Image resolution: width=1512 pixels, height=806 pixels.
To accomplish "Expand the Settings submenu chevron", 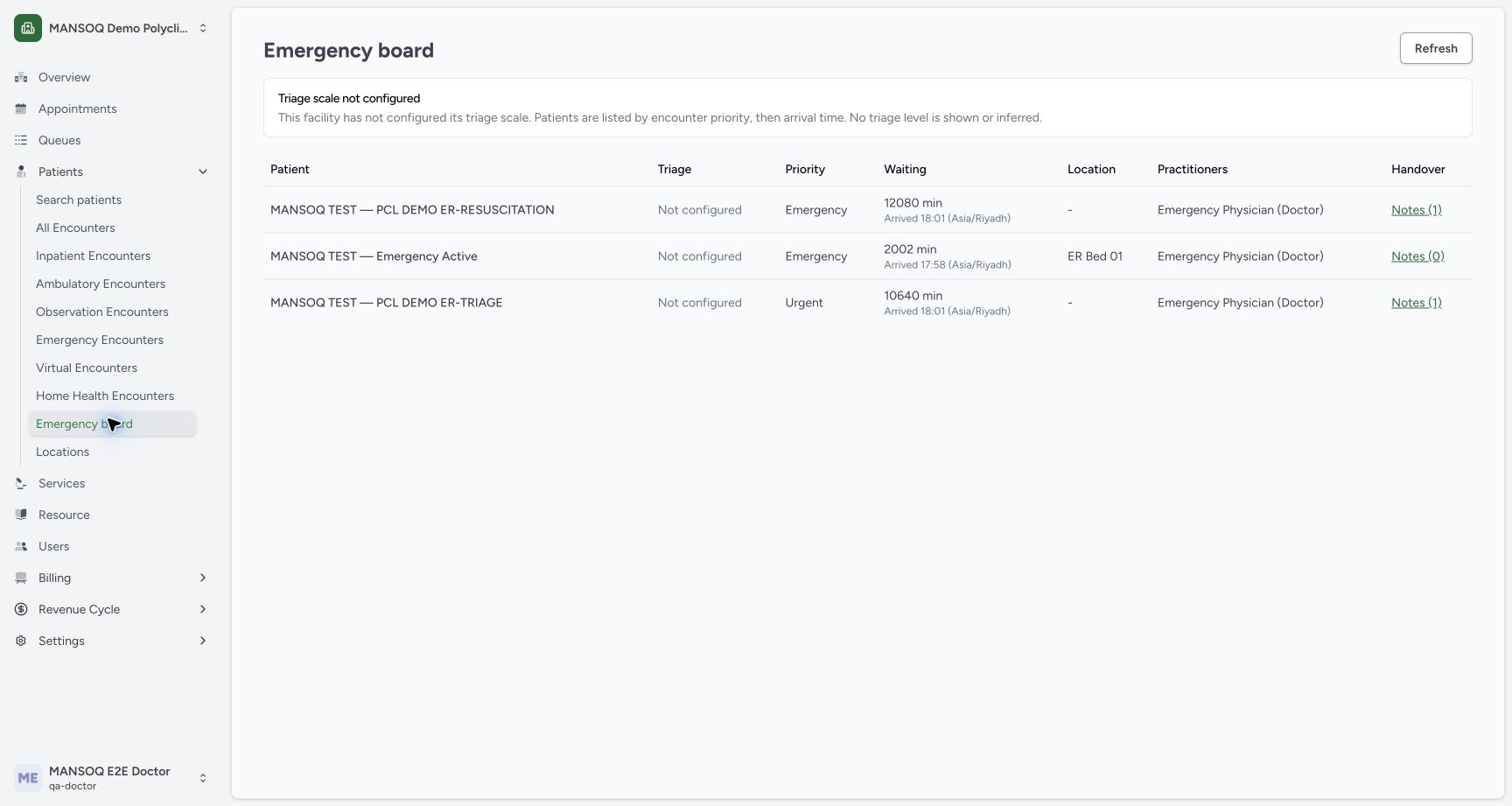I will (x=203, y=641).
